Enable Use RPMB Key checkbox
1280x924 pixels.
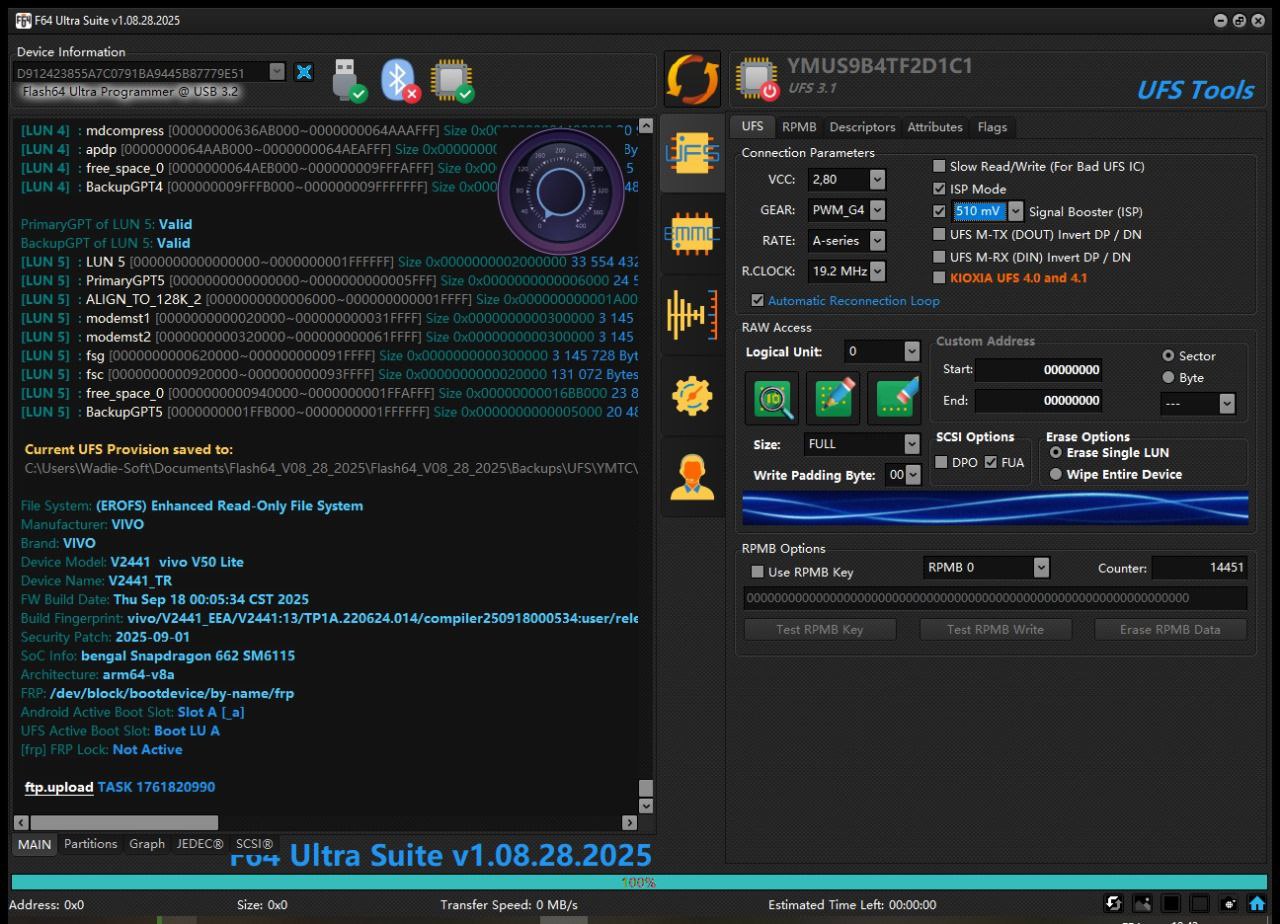click(757, 572)
